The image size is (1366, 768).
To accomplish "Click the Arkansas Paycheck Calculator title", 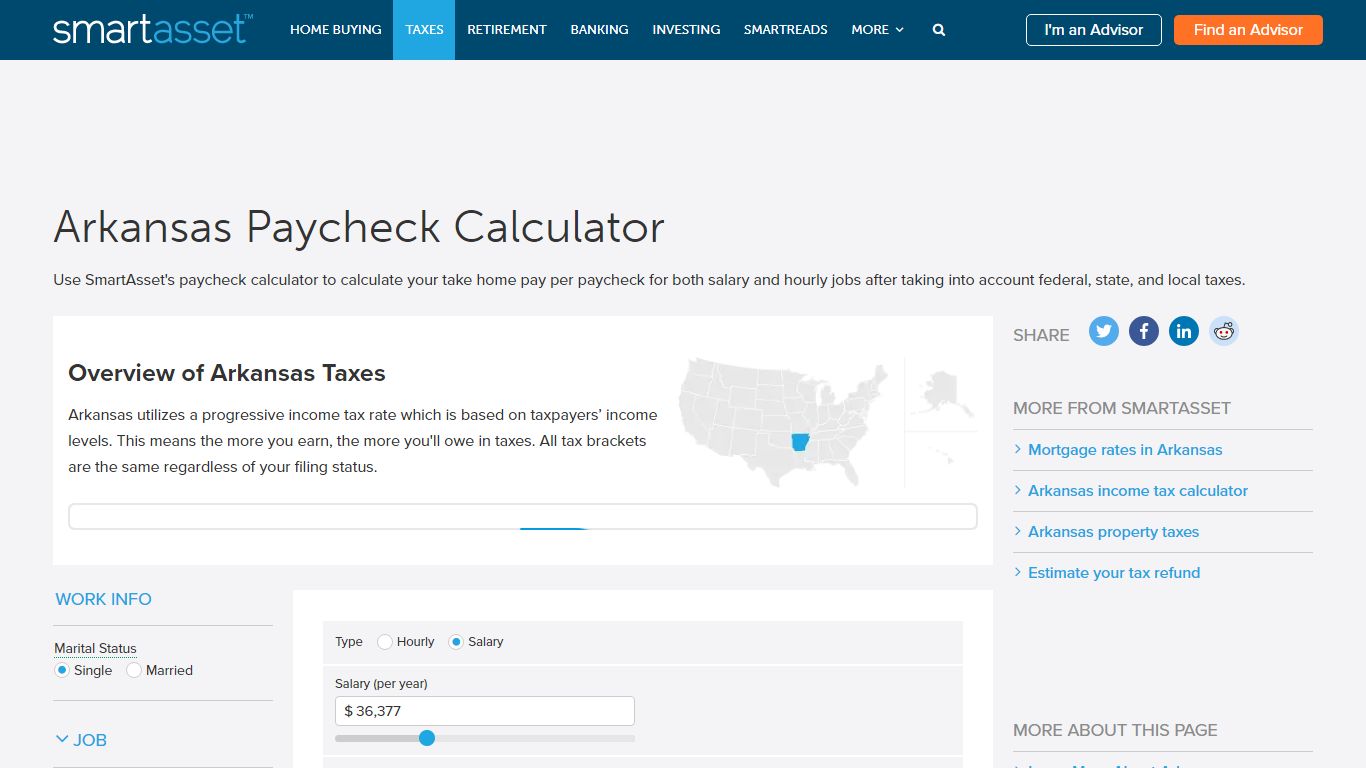I will tap(359, 227).
